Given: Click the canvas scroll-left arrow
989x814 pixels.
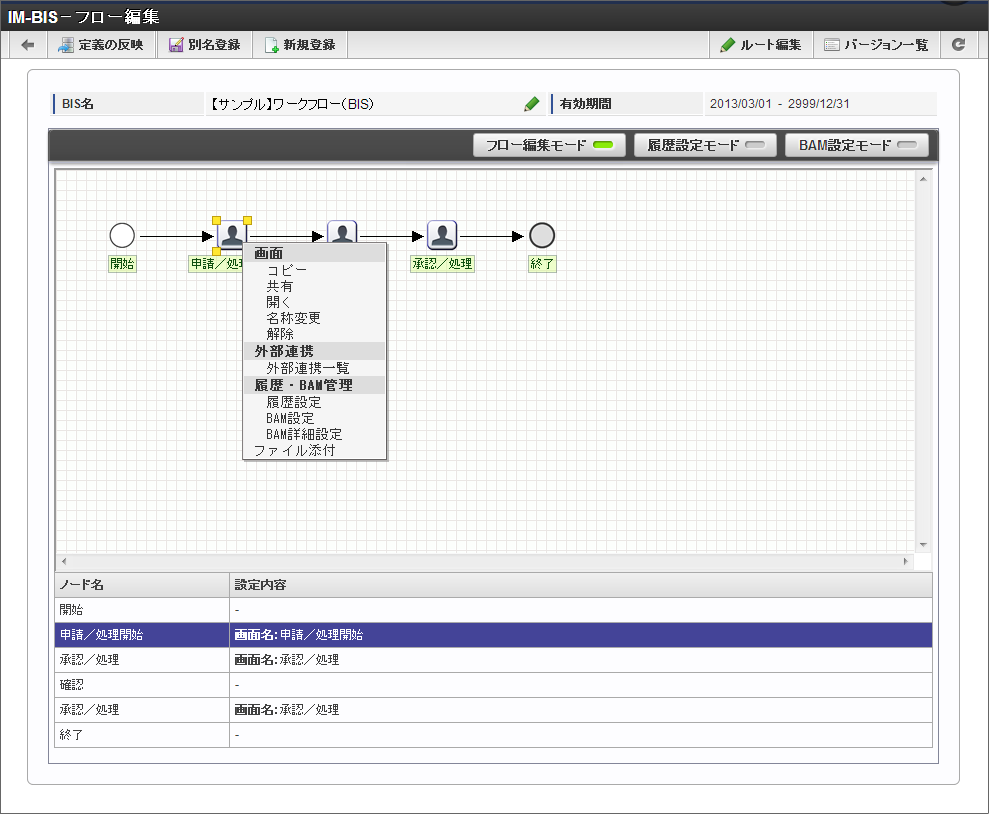Looking at the screenshot, I should 64,561.
